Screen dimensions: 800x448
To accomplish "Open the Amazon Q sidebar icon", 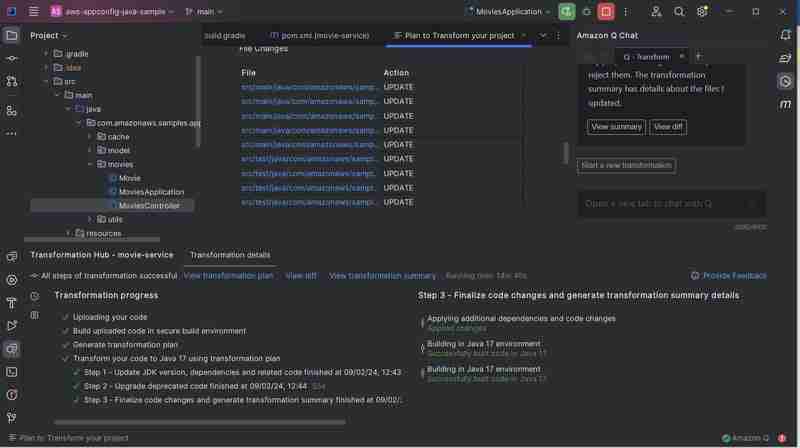I will pos(785,81).
